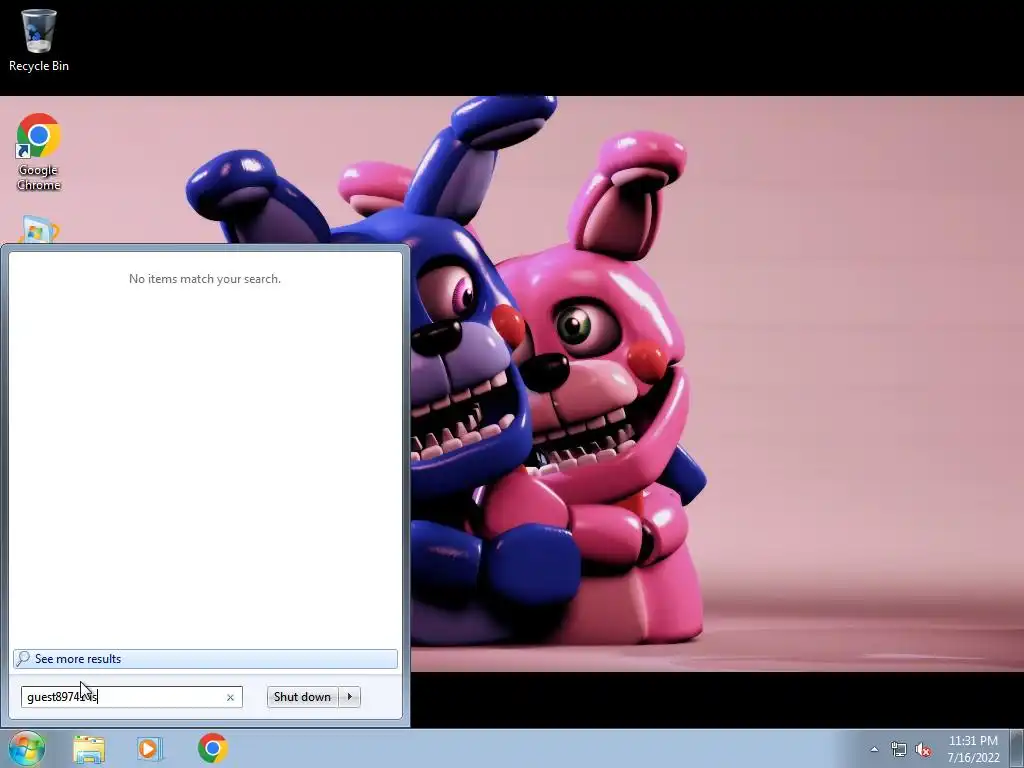Click the Shut down button
Image resolution: width=1024 pixels, height=768 pixels.
(302, 697)
